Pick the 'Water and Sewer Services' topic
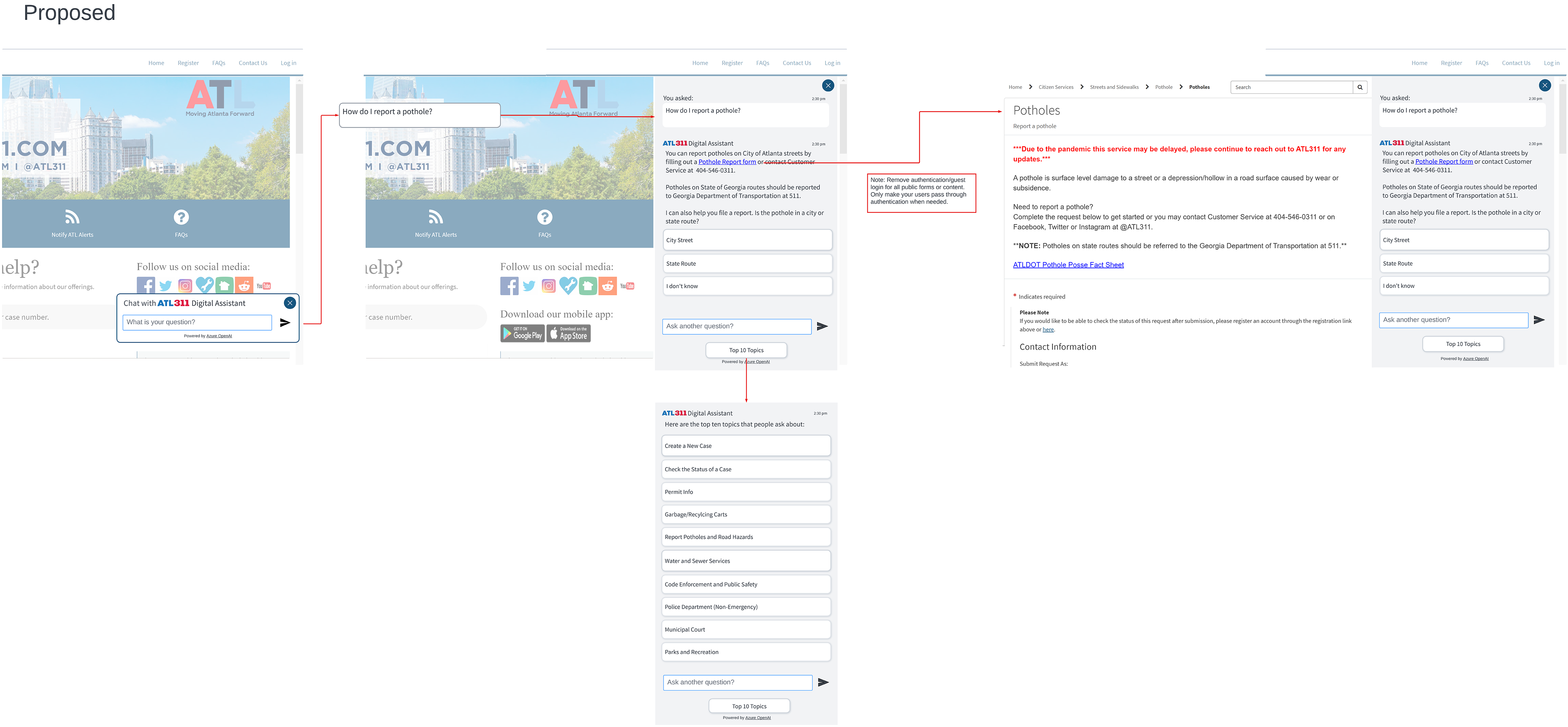This screenshot has height=727, width=1568. (746, 561)
